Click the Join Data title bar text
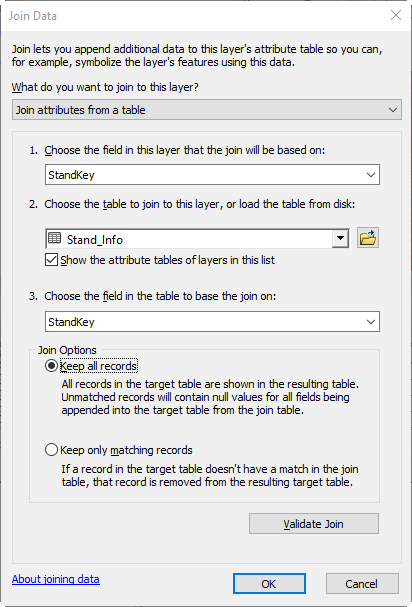412x607 pixels. pos(33,16)
